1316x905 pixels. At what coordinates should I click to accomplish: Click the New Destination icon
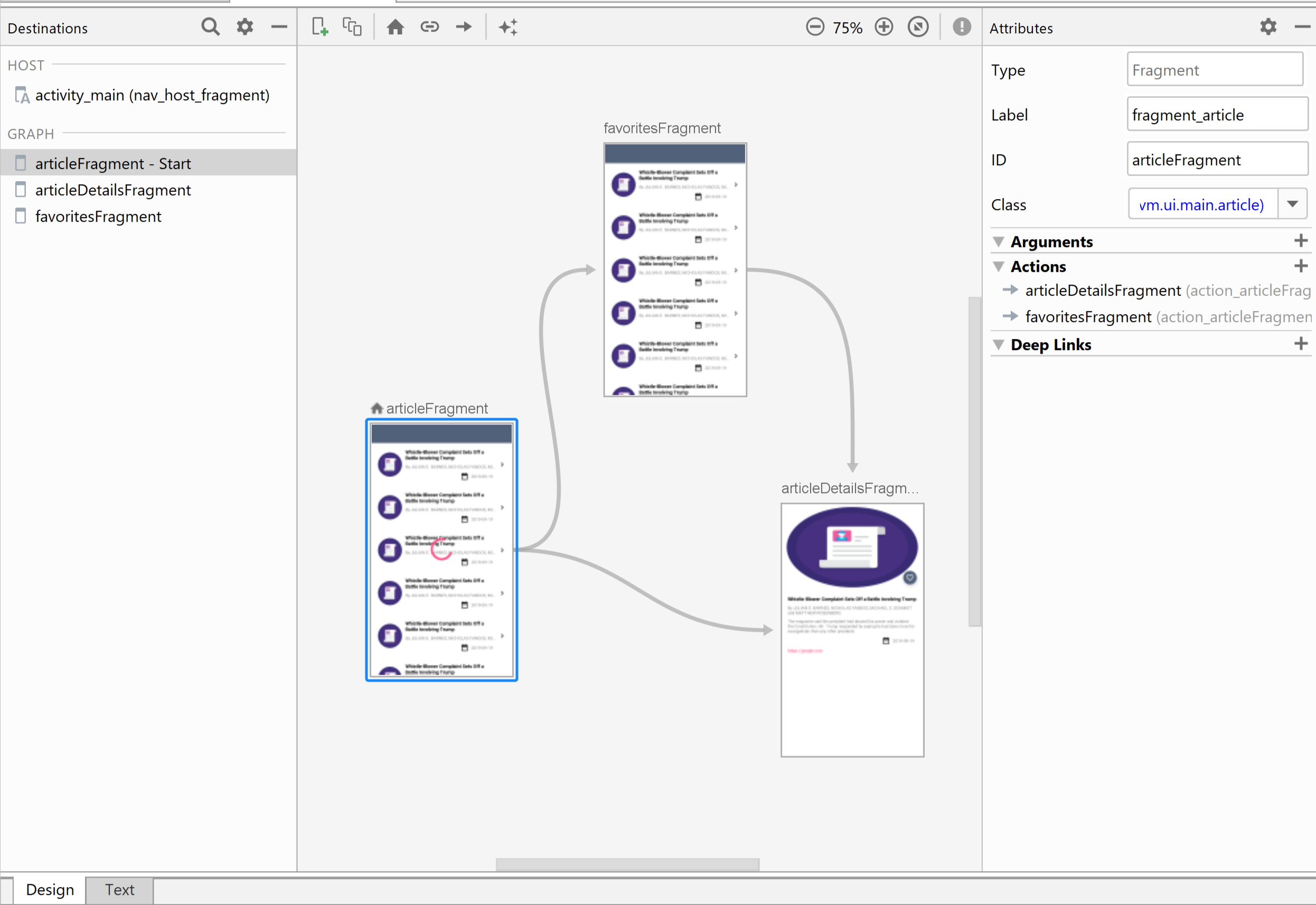(320, 26)
